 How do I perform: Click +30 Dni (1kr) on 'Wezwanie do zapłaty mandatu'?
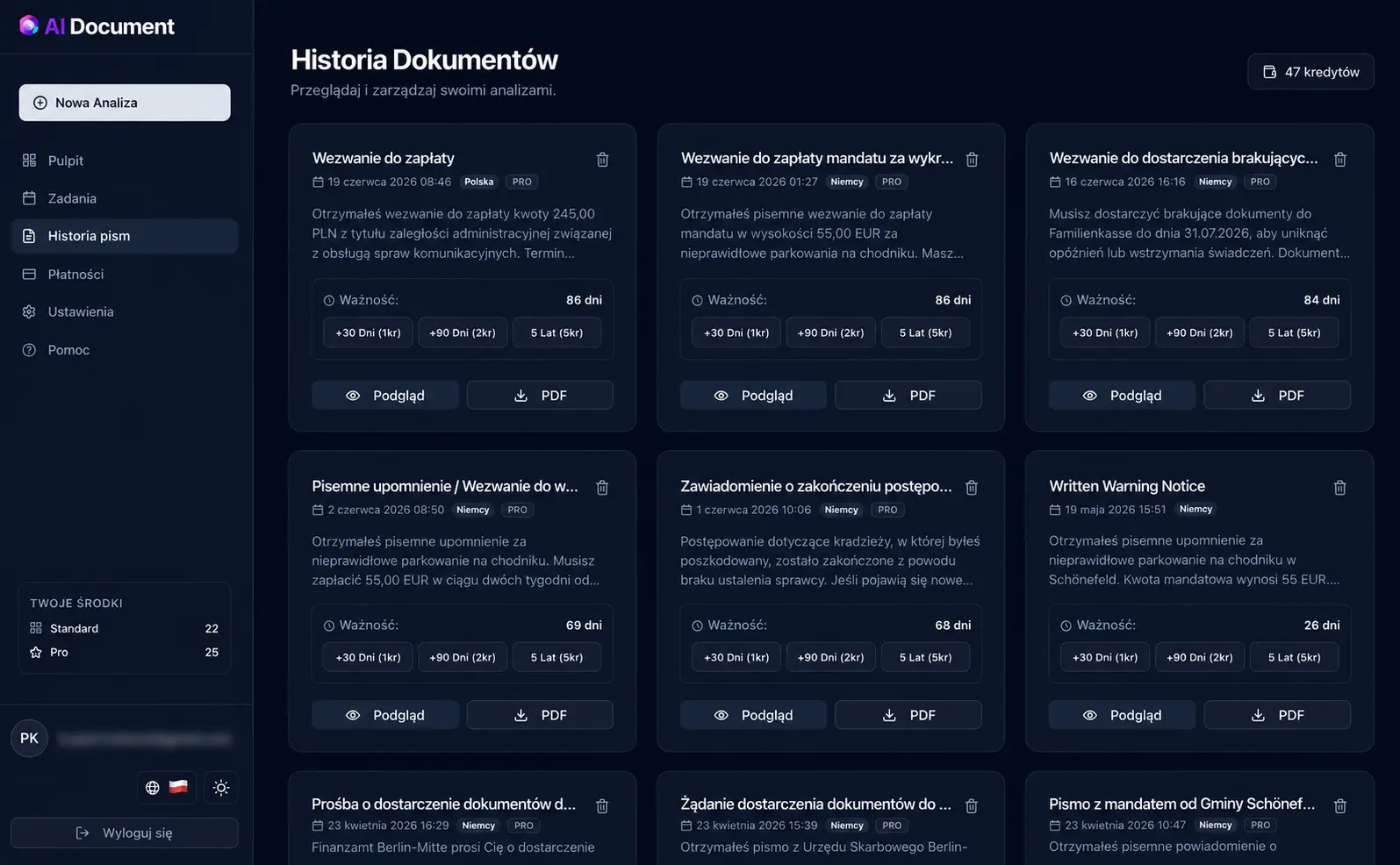(x=736, y=332)
